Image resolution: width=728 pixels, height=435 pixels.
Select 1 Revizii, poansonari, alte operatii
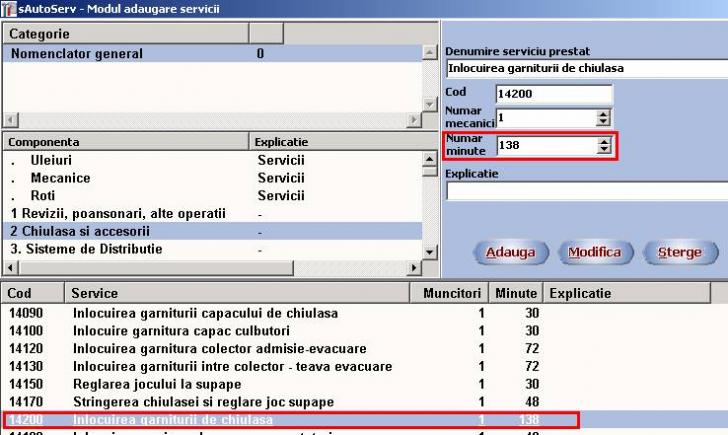pyautogui.click(x=118, y=213)
